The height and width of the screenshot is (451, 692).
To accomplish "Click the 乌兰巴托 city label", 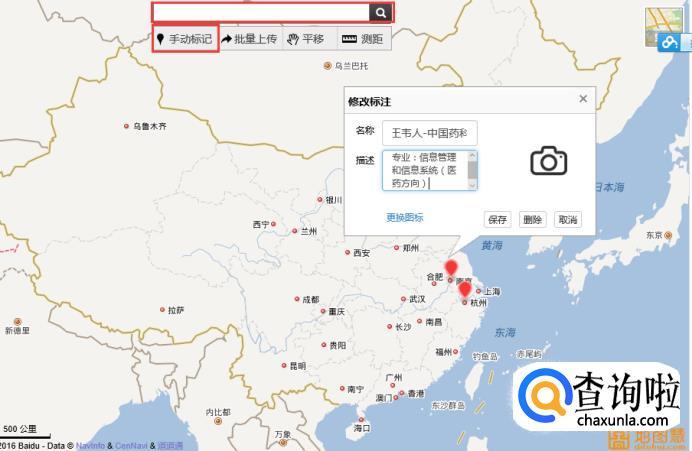I will pyautogui.click(x=351, y=66).
